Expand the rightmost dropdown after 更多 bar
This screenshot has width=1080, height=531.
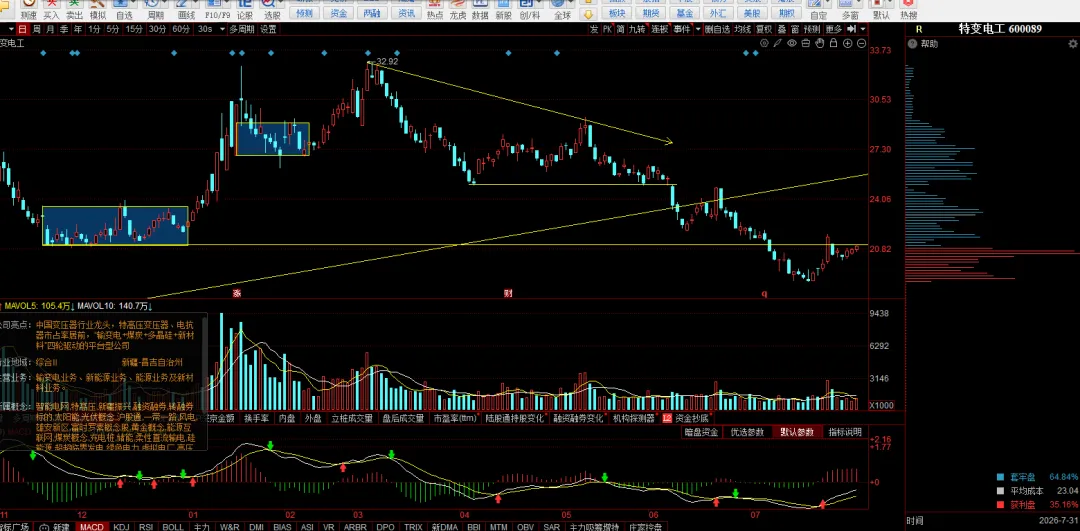click(863, 29)
